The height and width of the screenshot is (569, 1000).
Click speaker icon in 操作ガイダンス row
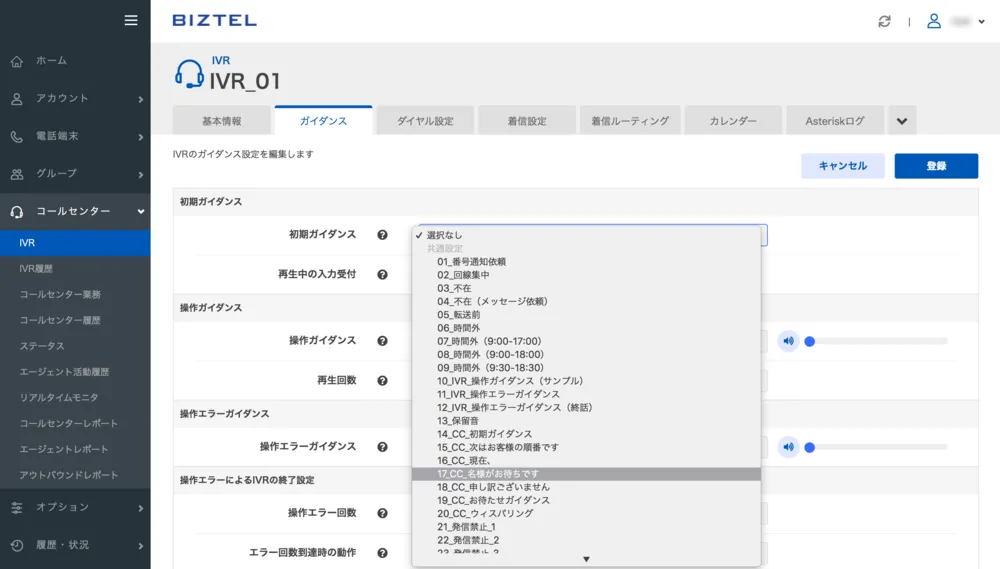tap(788, 341)
